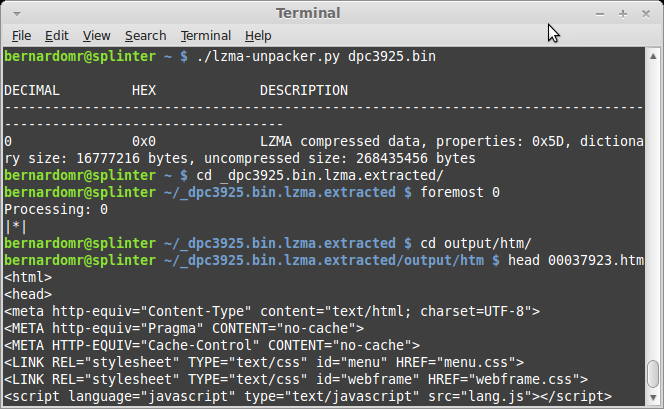Click the script line referencing lang.js
The image size is (664, 409).
coord(308,396)
